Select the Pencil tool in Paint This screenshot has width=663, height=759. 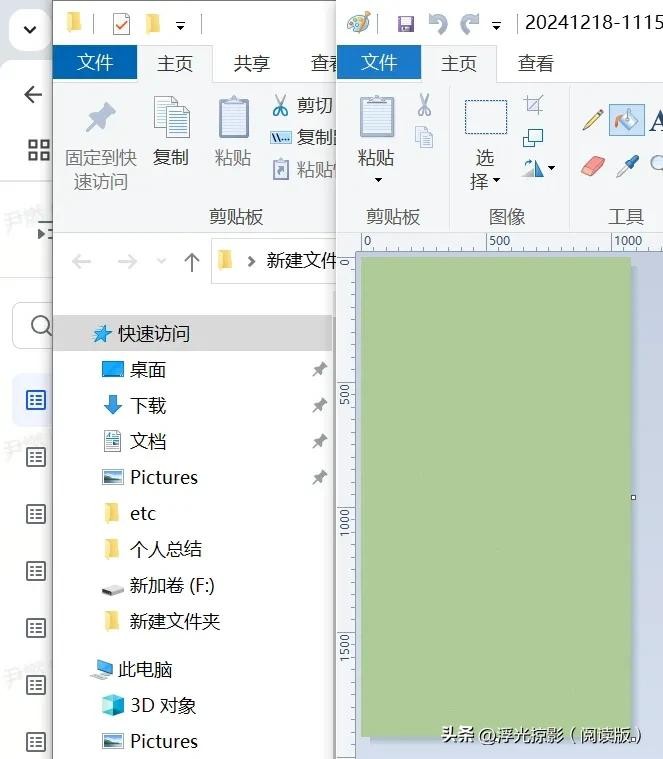click(x=592, y=120)
